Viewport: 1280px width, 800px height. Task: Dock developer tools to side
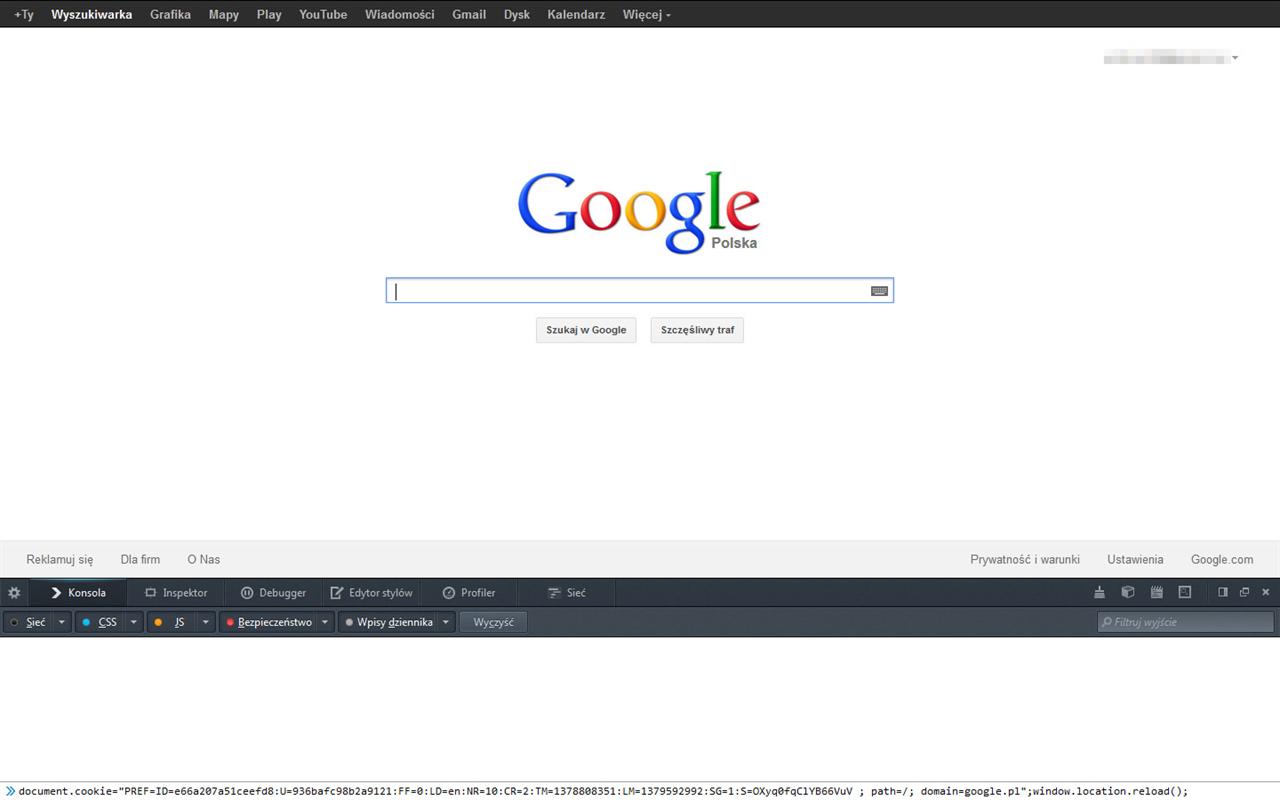tap(1222, 592)
